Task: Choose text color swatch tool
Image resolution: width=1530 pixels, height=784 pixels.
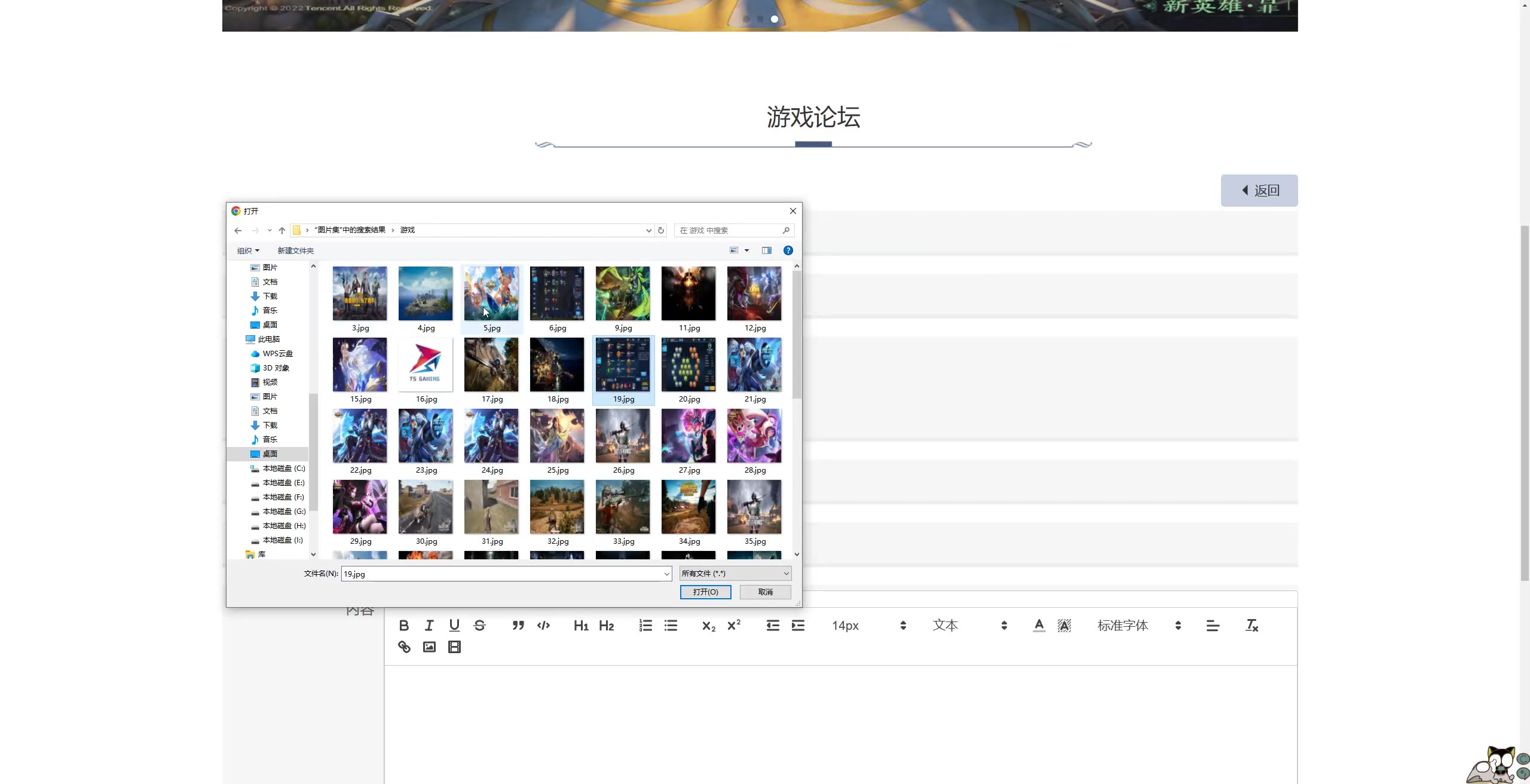Action: coord(1039,625)
